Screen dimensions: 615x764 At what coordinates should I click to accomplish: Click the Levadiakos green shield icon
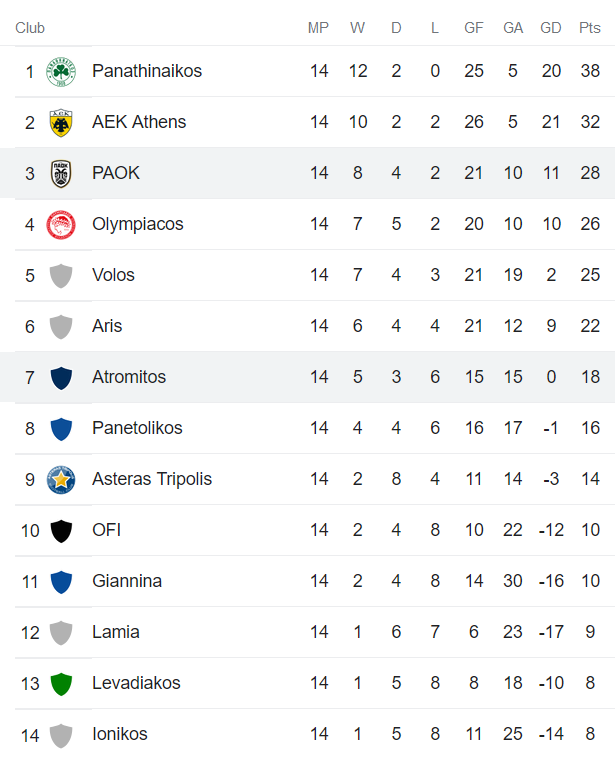61,683
